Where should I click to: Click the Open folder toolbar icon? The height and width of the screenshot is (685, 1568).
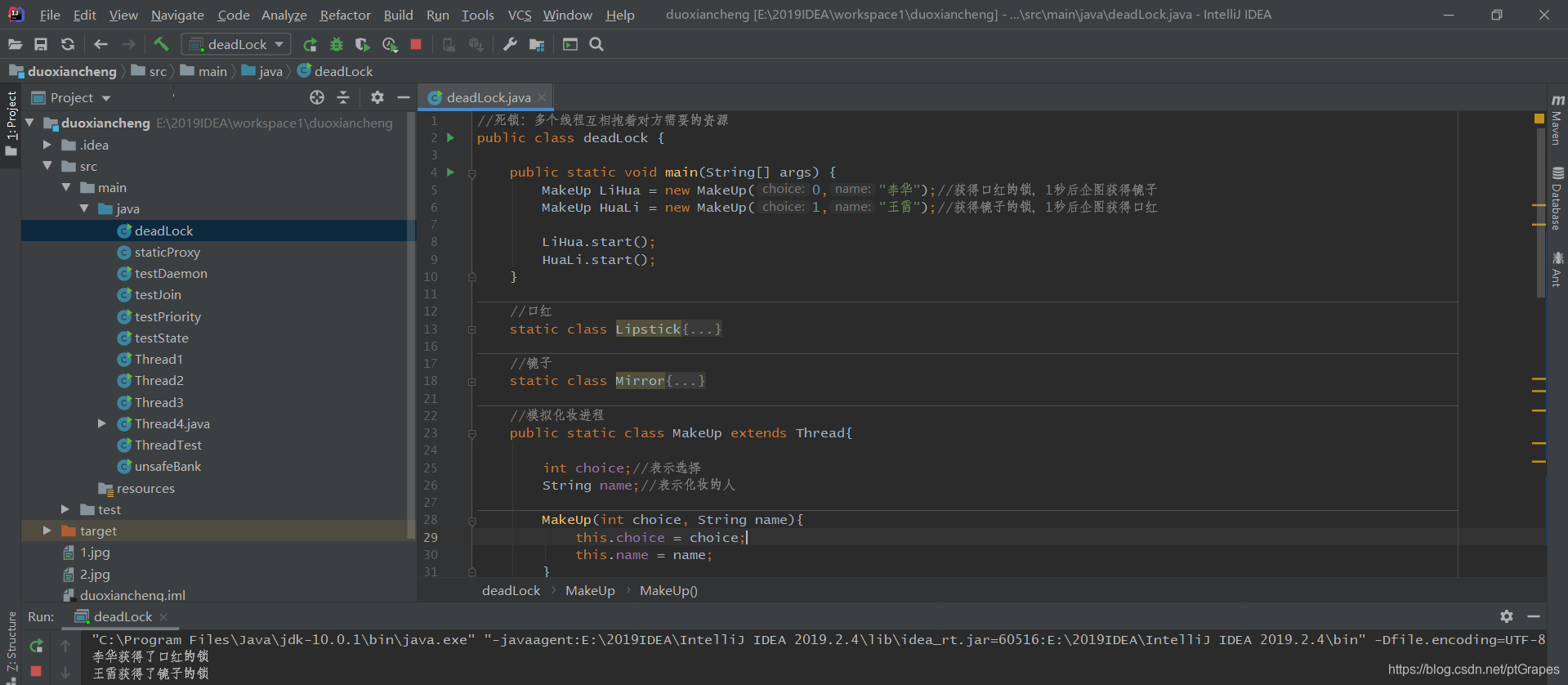click(15, 44)
